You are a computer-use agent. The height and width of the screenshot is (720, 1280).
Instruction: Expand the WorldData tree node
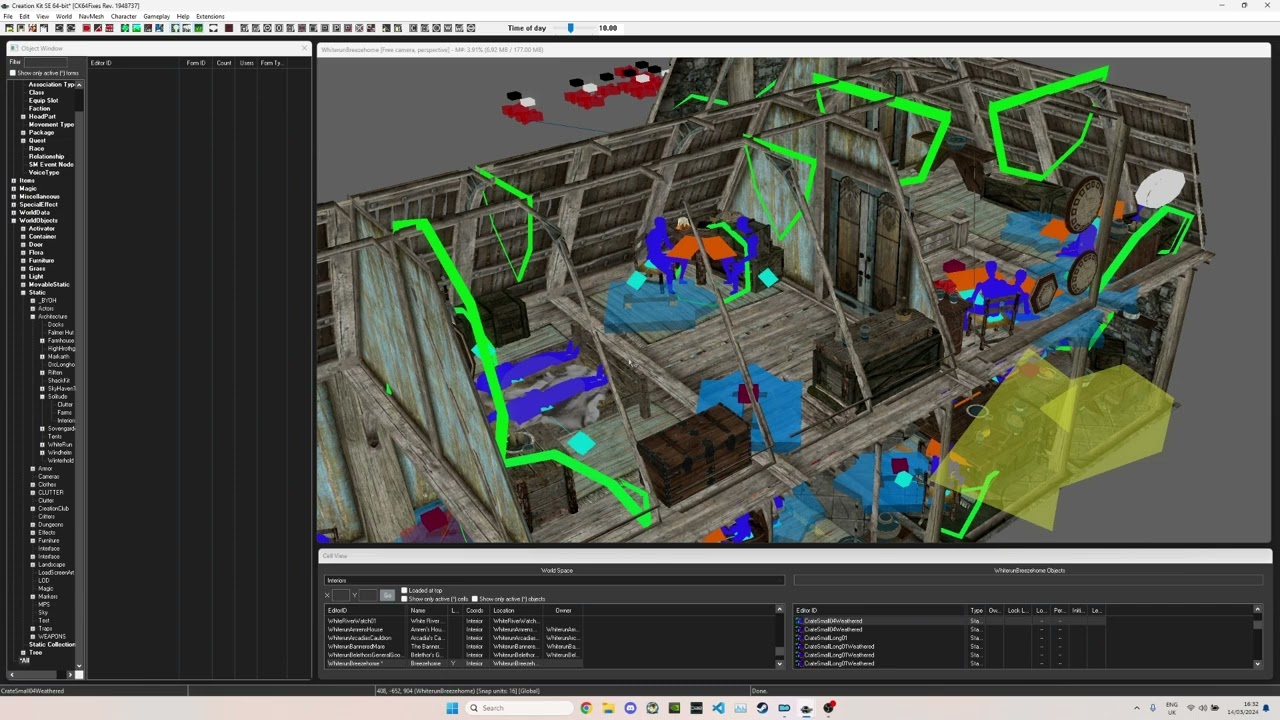14,213
